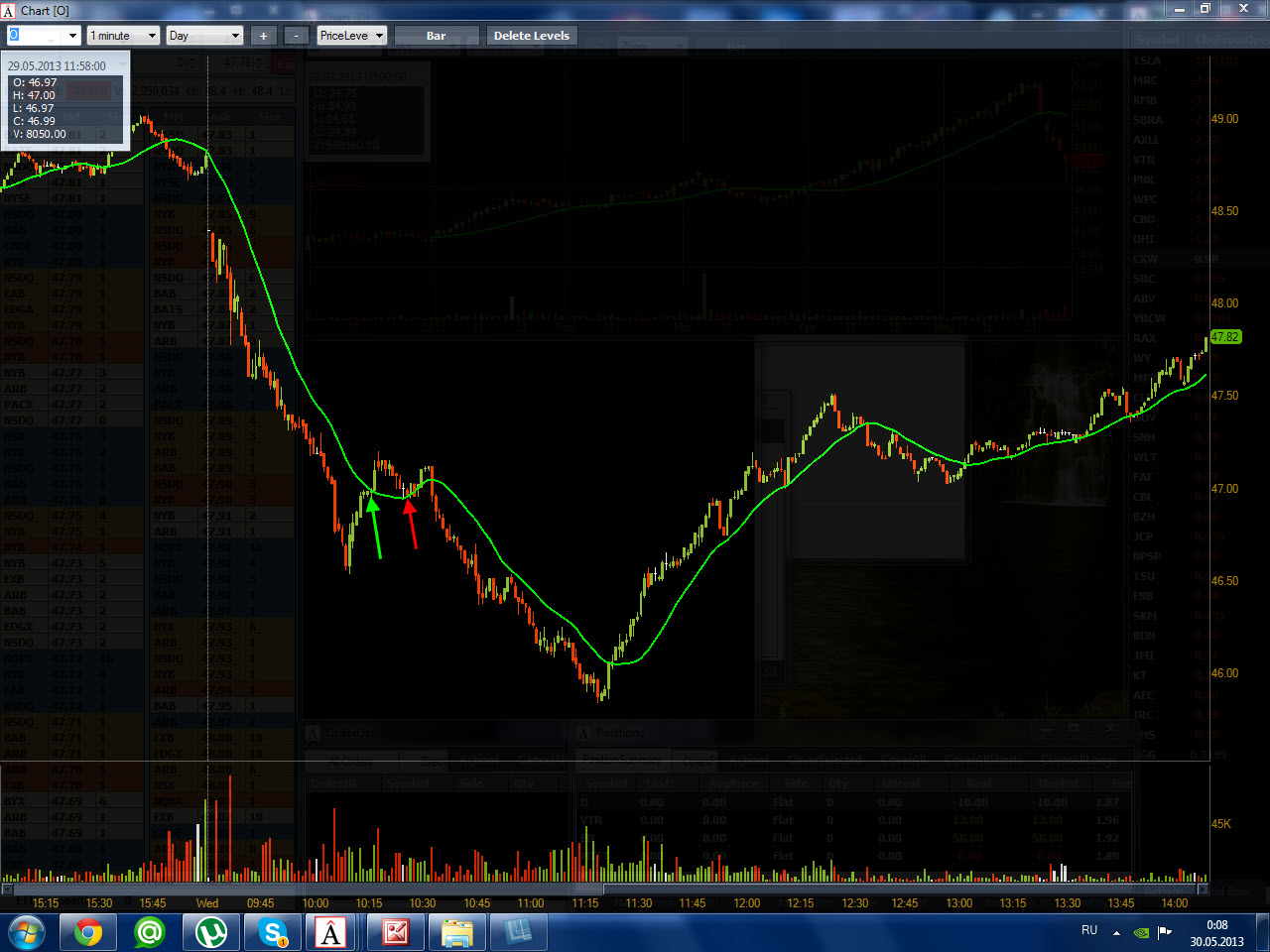Click the 14:00 time axis label
This screenshot has height=952, width=1270.
1175,903
